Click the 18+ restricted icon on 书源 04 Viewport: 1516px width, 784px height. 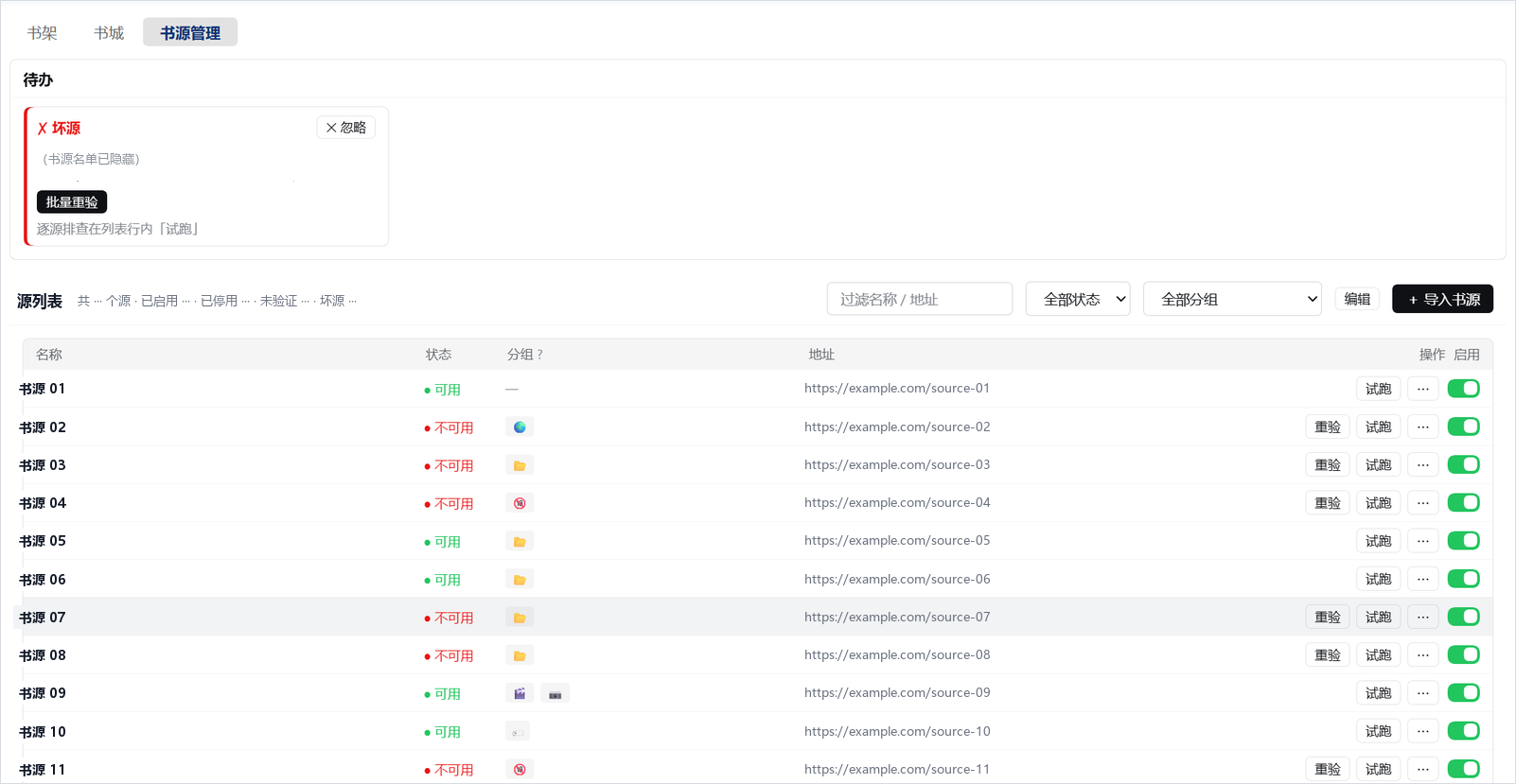click(x=520, y=503)
